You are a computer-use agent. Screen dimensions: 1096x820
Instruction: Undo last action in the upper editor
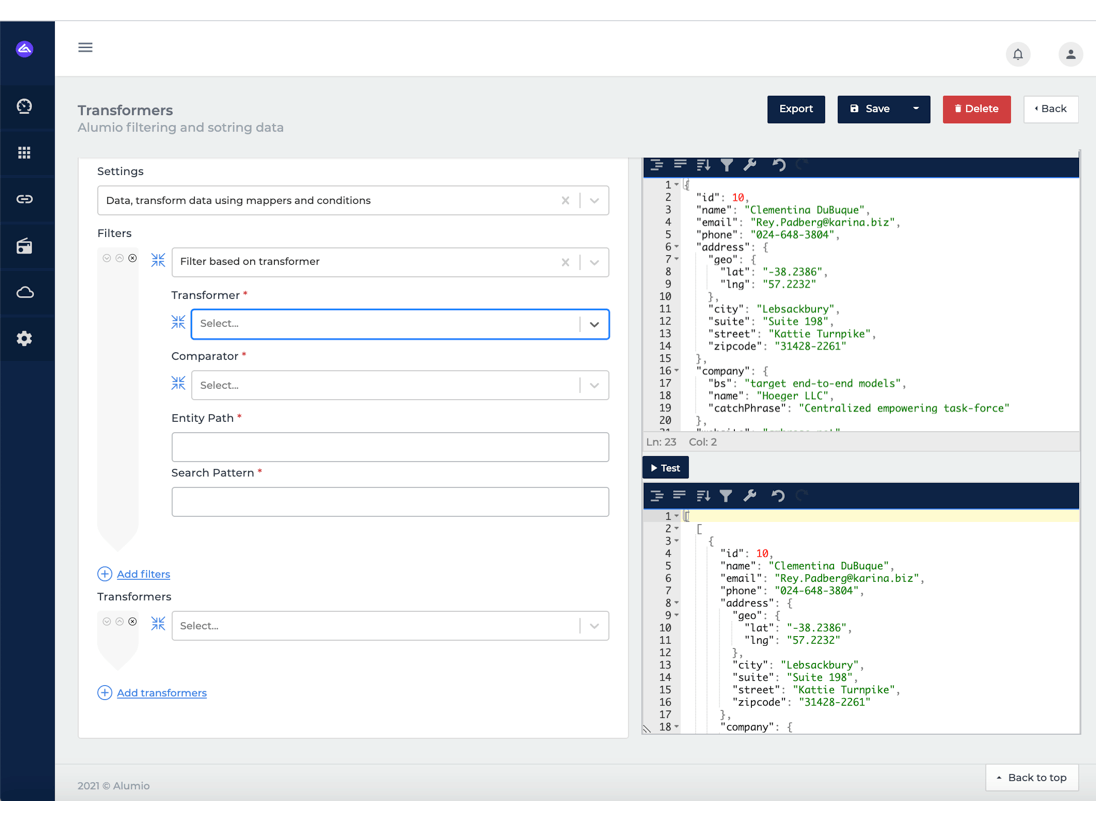(779, 165)
